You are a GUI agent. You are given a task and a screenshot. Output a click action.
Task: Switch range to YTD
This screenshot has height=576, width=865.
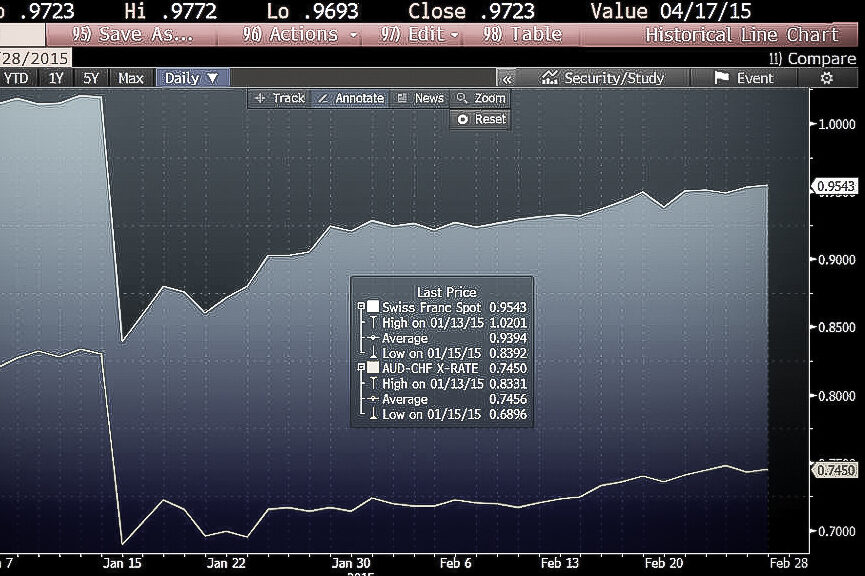click(17, 78)
